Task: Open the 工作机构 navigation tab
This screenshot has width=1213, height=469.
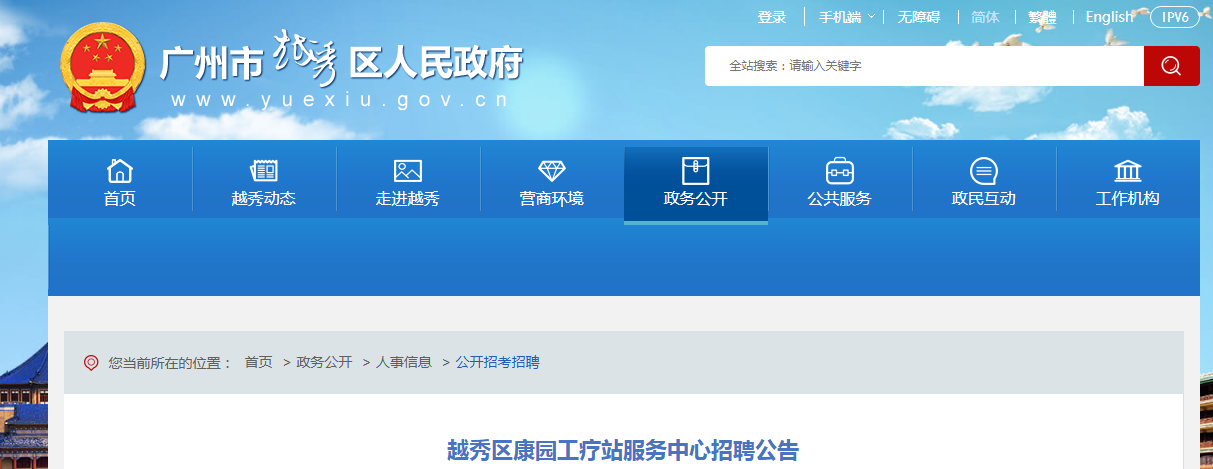Action: tap(1128, 180)
